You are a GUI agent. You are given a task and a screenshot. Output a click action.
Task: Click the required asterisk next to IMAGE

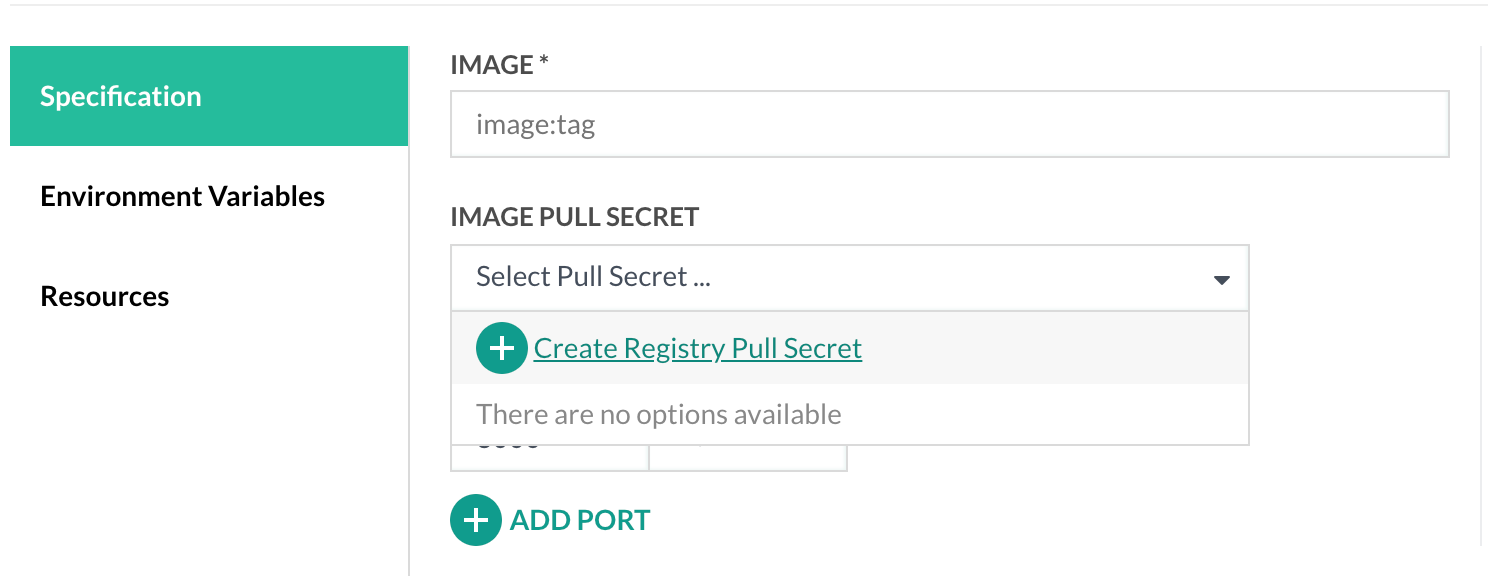544,63
